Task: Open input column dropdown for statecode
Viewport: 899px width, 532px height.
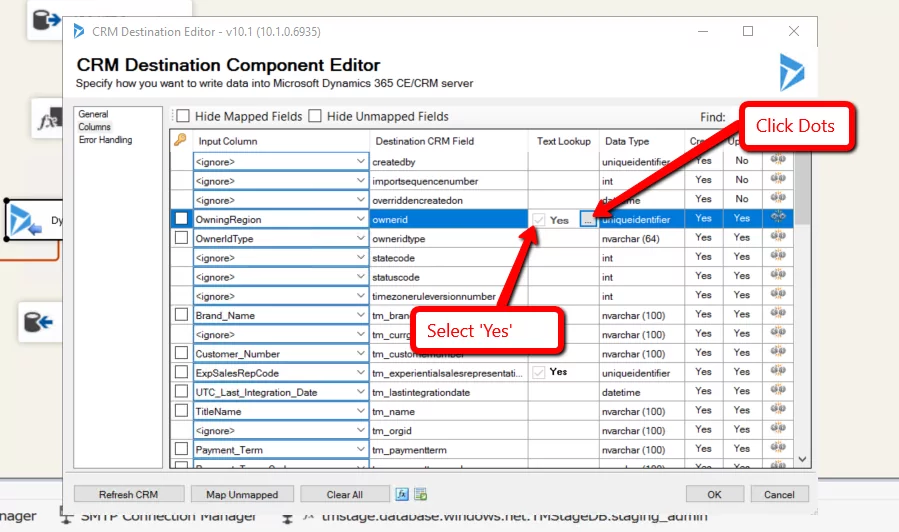Action: pos(360,257)
